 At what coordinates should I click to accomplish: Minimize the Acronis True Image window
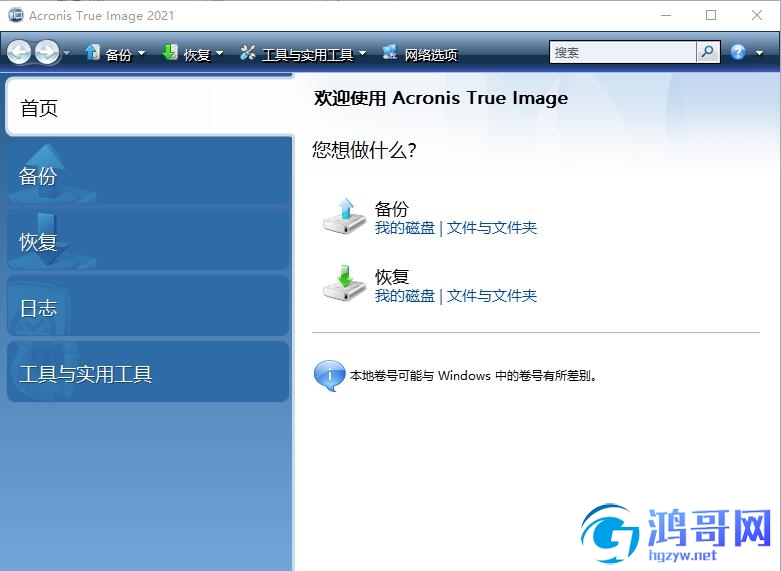666,15
